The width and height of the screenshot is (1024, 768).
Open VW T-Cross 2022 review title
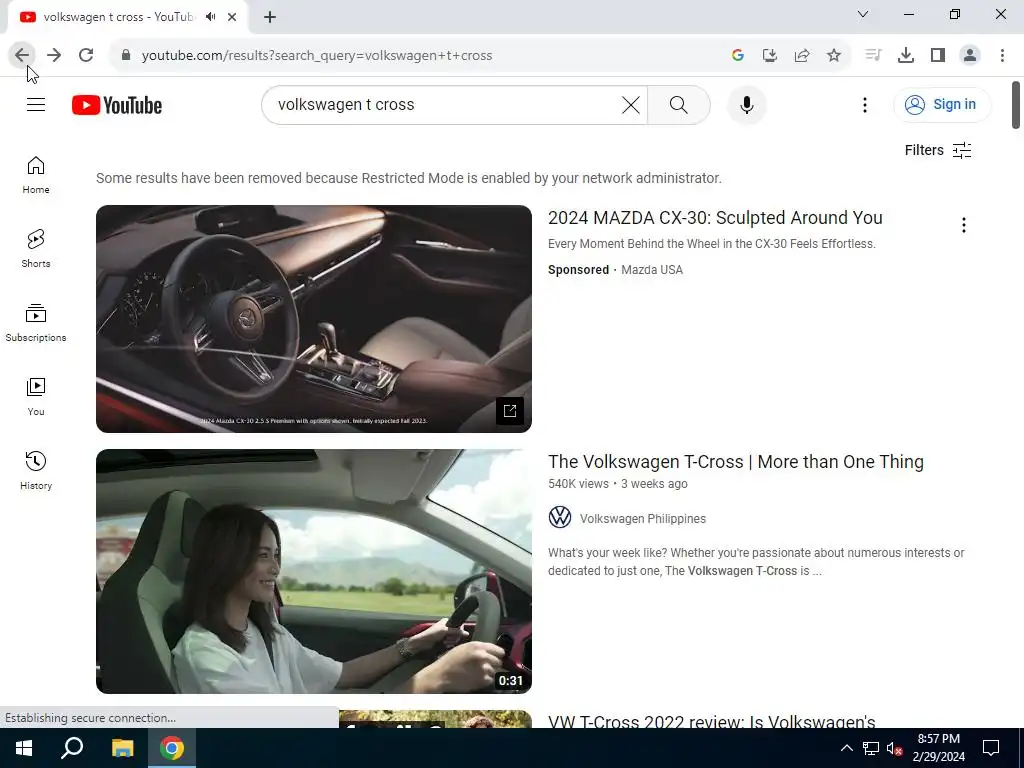(x=711, y=721)
